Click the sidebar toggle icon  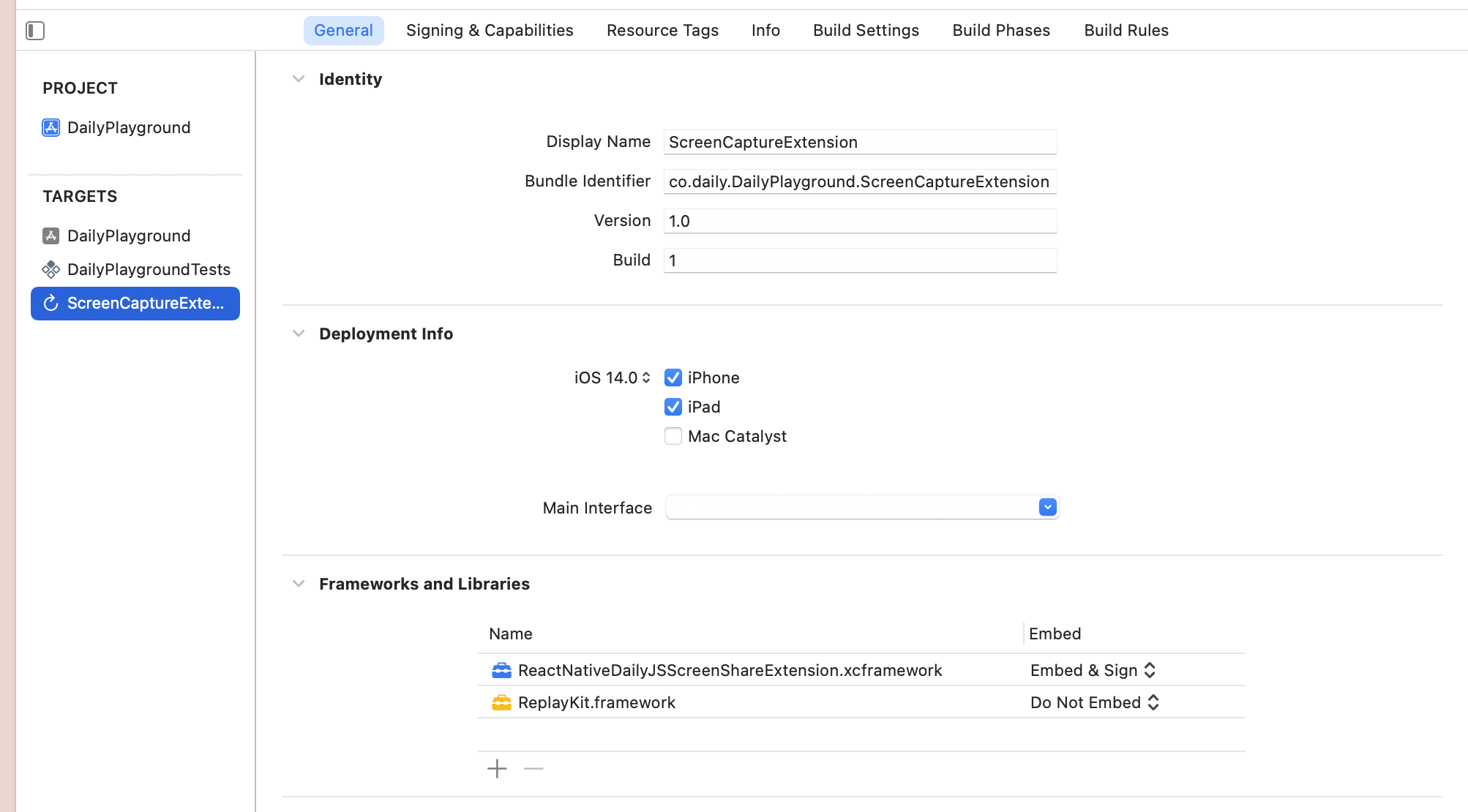point(35,30)
